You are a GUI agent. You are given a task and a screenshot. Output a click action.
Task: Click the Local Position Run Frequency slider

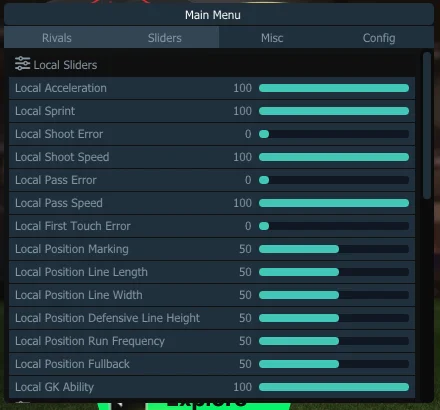pyautogui.click(x=334, y=341)
